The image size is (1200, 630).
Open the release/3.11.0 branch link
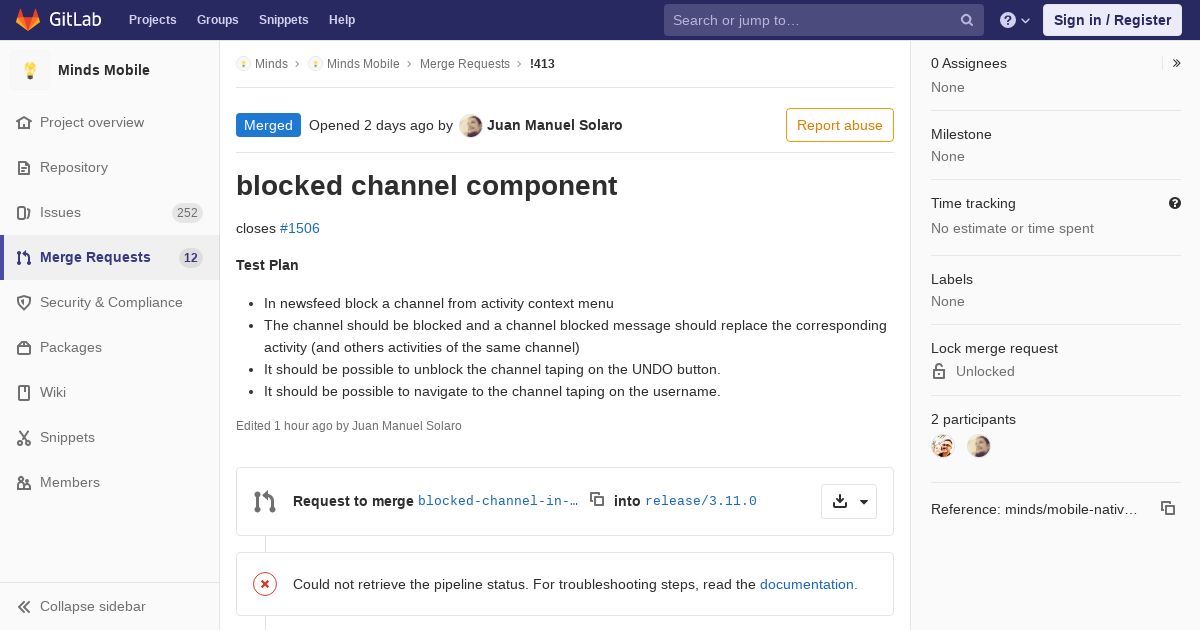[701, 501]
